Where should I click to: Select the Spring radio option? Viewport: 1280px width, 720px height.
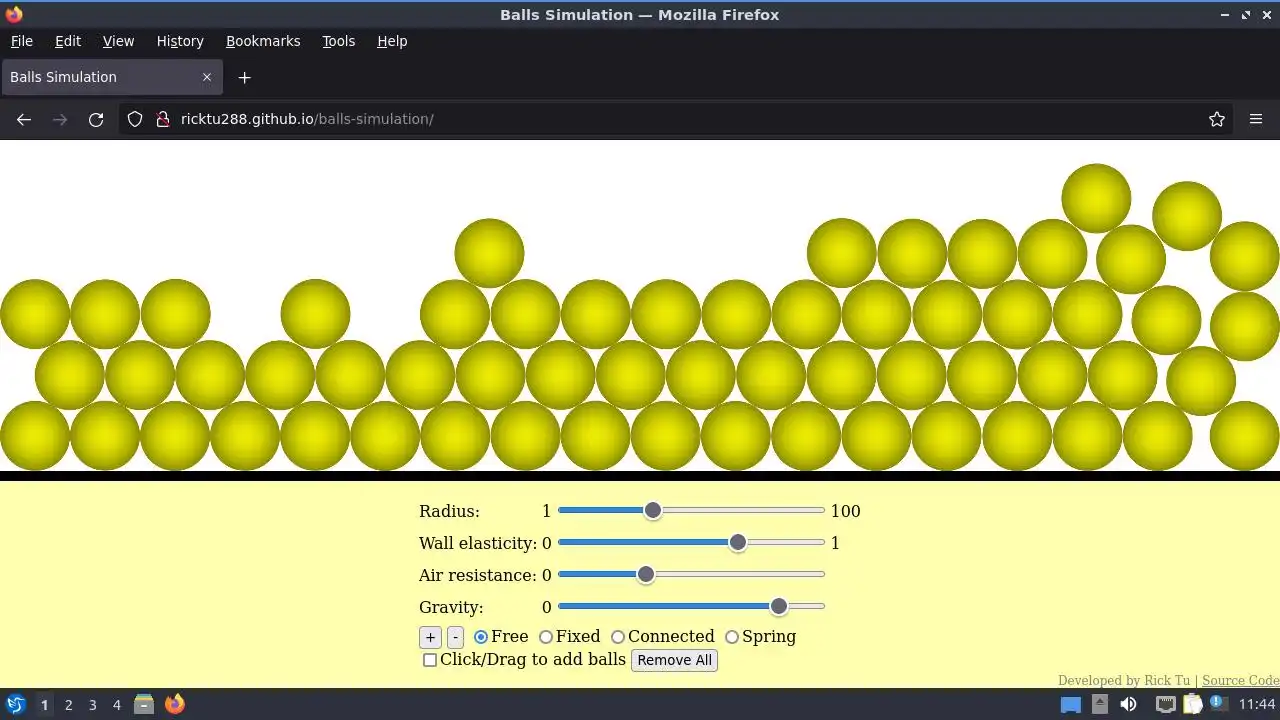pyautogui.click(x=732, y=637)
